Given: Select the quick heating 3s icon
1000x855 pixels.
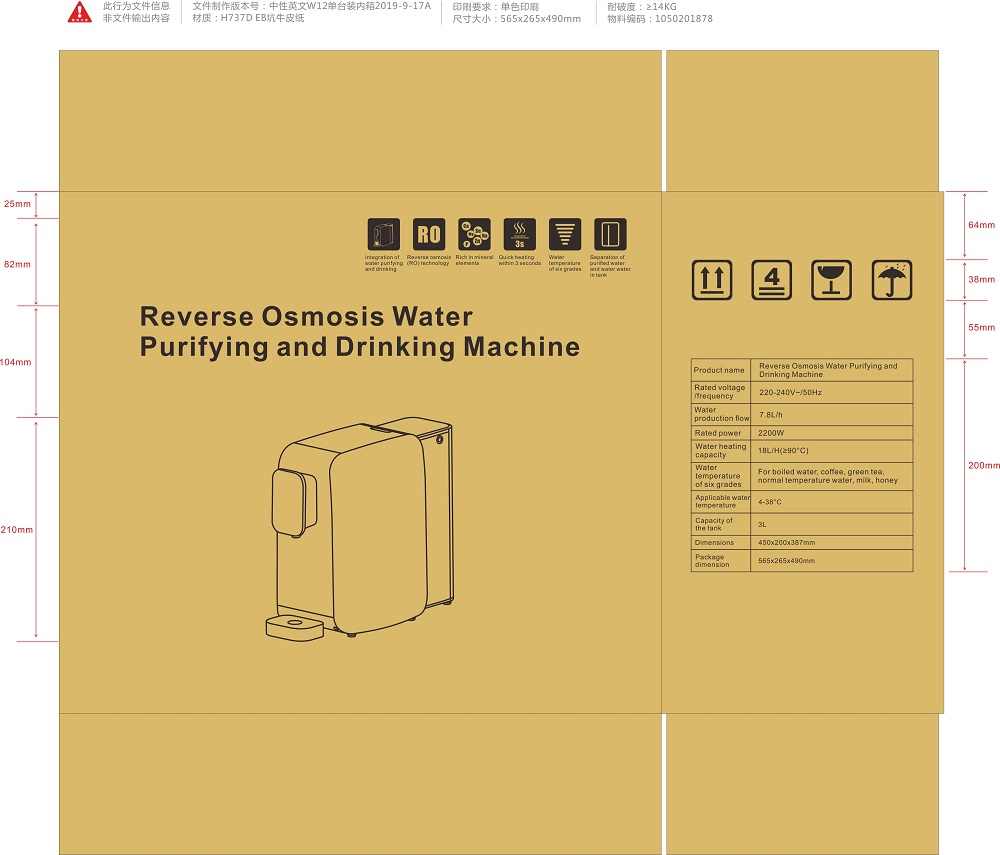Looking at the screenshot, I should pos(519,235).
